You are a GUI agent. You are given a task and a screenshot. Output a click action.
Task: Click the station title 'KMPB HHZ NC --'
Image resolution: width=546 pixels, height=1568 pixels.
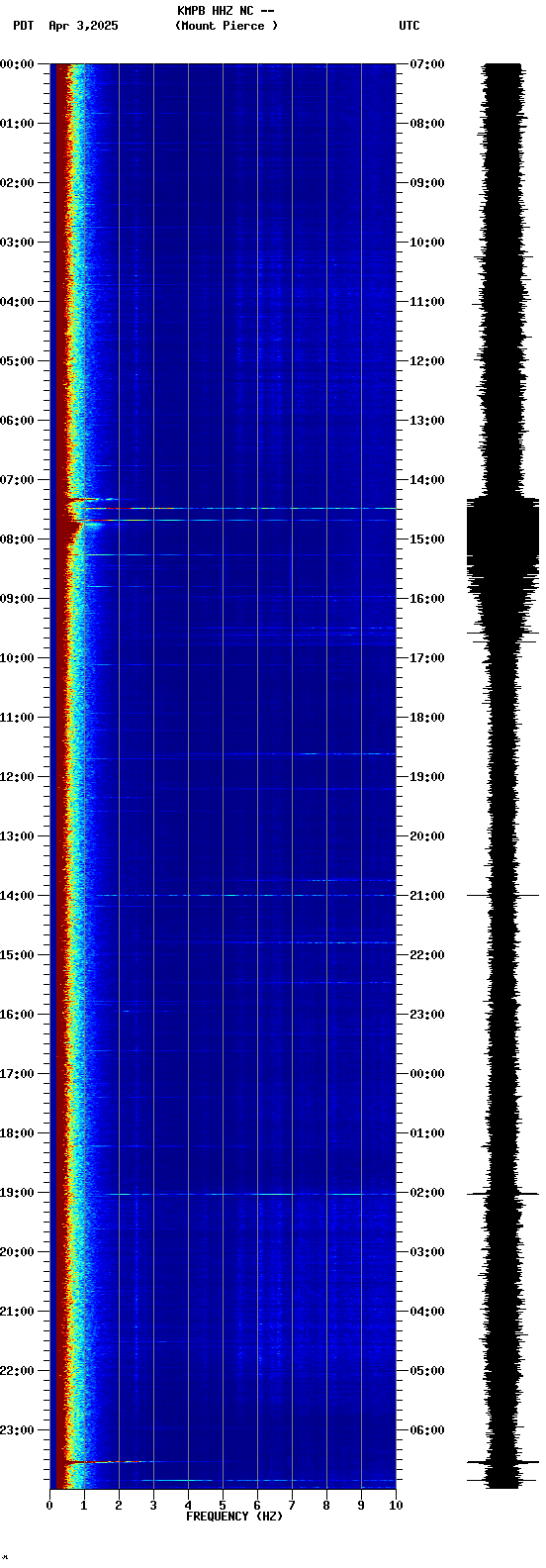[226, 11]
